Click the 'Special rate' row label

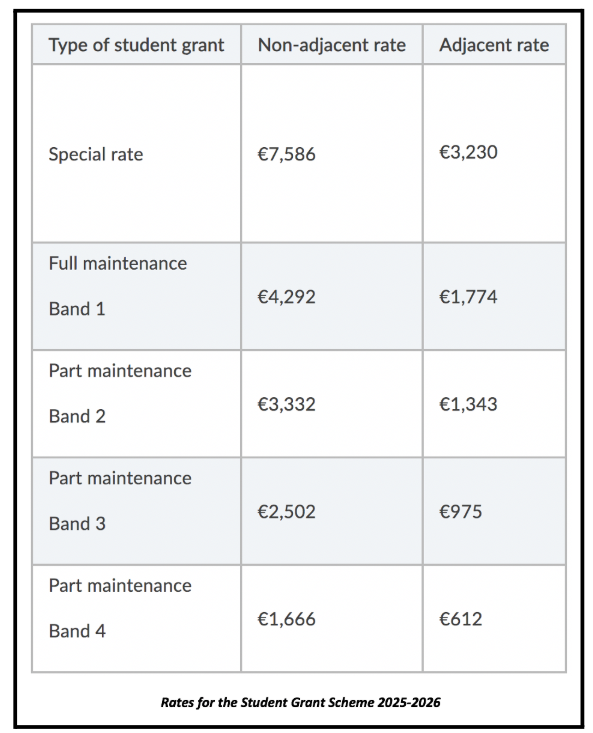96,154
